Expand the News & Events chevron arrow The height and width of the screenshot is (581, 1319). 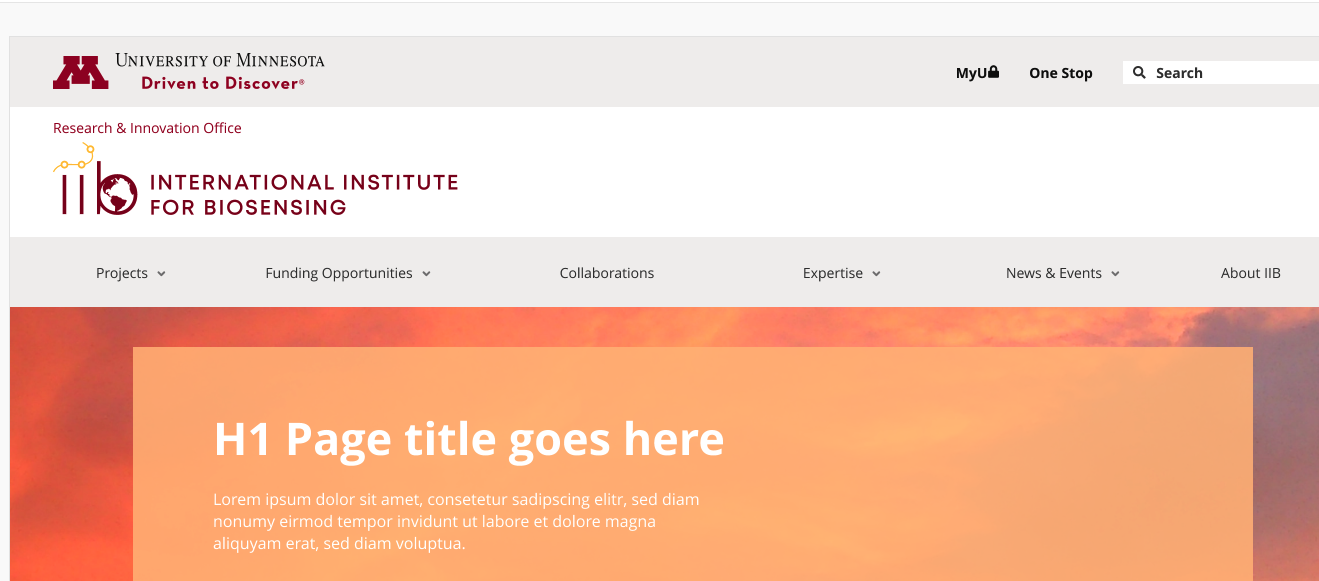pos(1115,274)
